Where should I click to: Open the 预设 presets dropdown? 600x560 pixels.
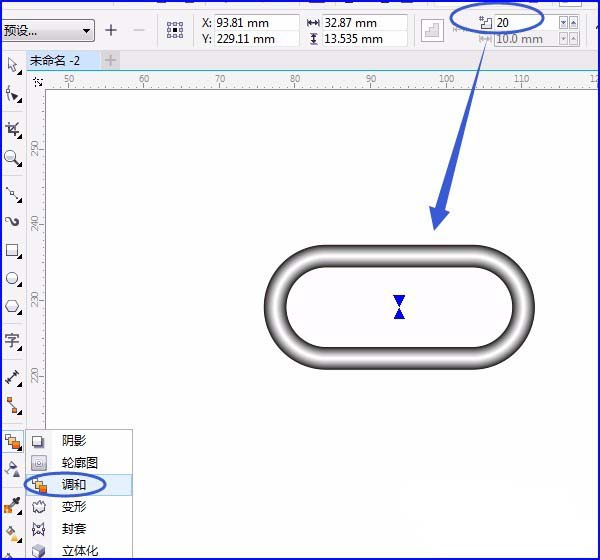tap(48, 30)
